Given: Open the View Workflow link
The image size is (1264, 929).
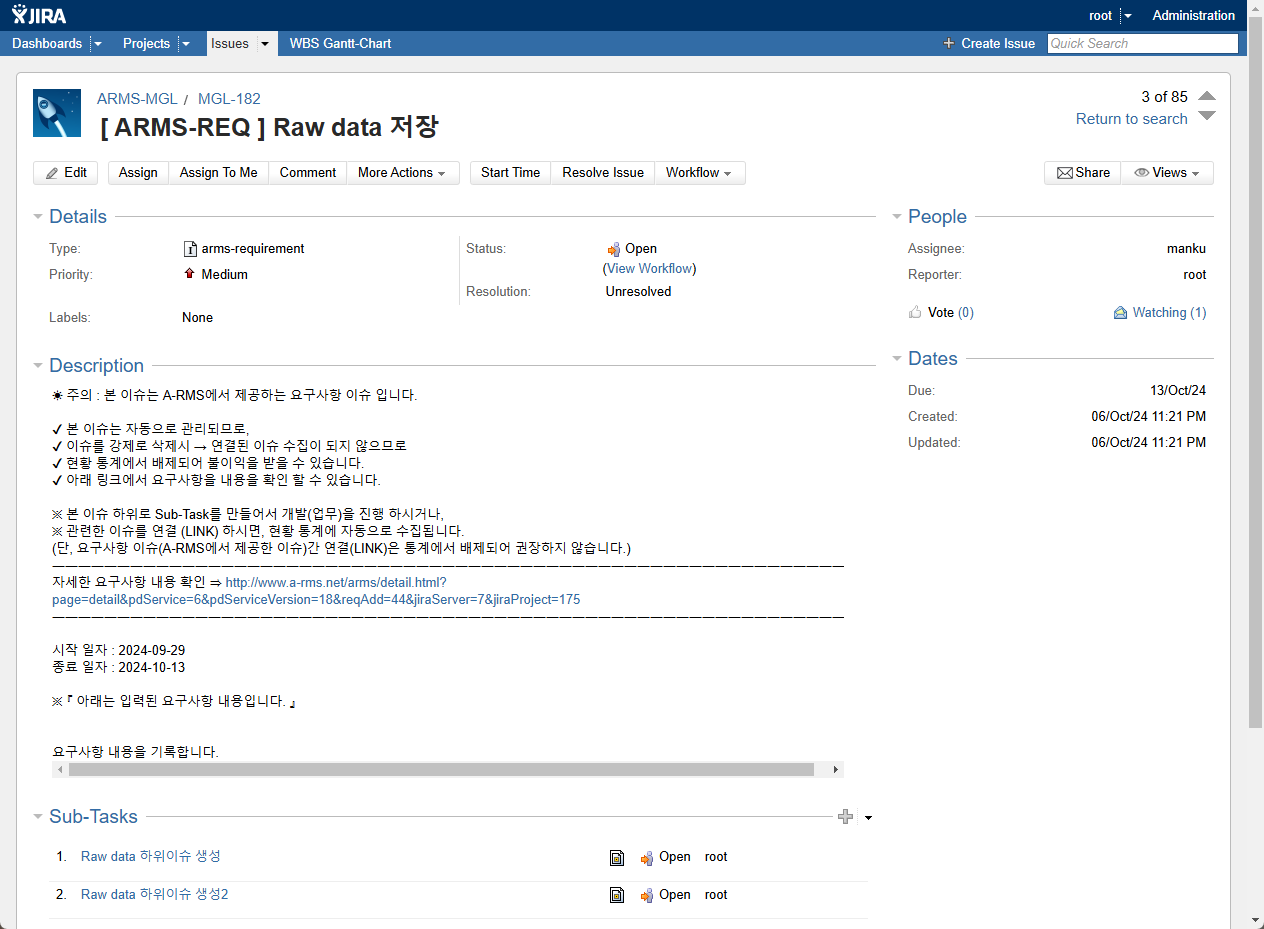Looking at the screenshot, I should 649,268.
